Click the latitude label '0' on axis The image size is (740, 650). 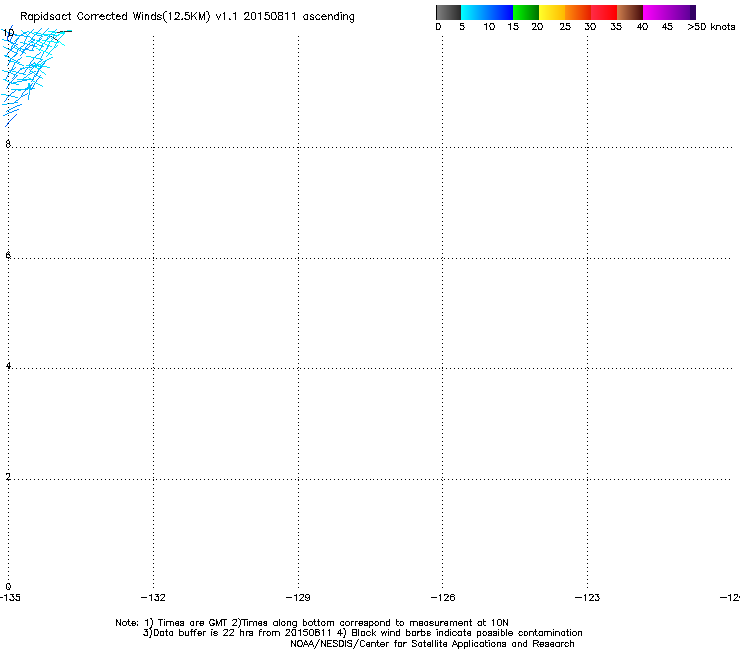coord(8,587)
